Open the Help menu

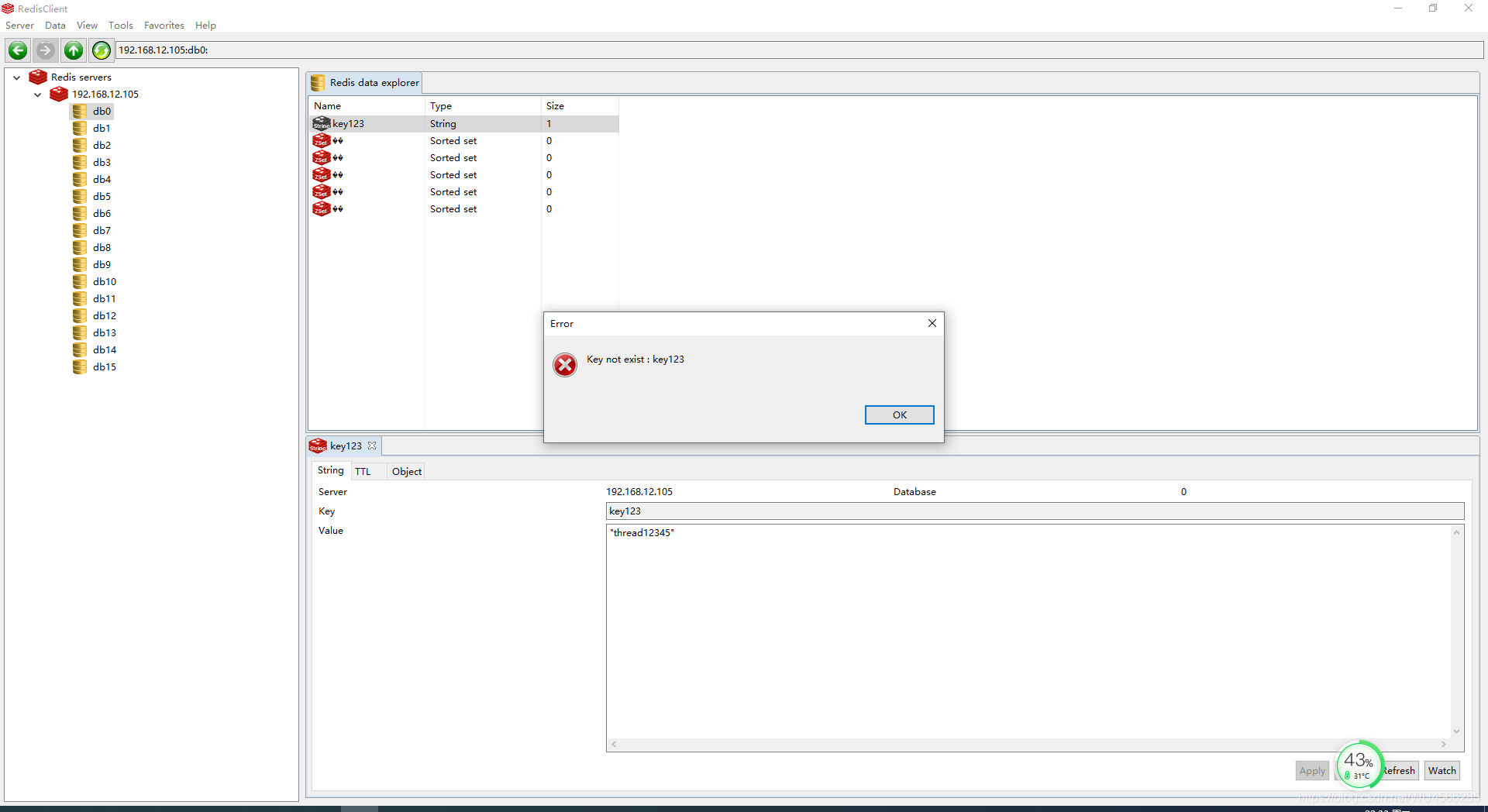pos(205,26)
